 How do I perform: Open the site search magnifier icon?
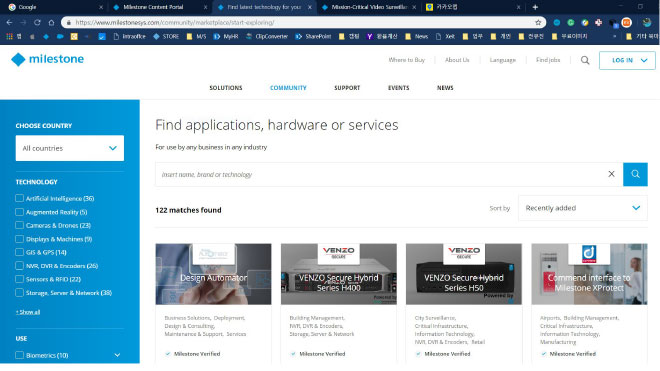tap(585, 60)
